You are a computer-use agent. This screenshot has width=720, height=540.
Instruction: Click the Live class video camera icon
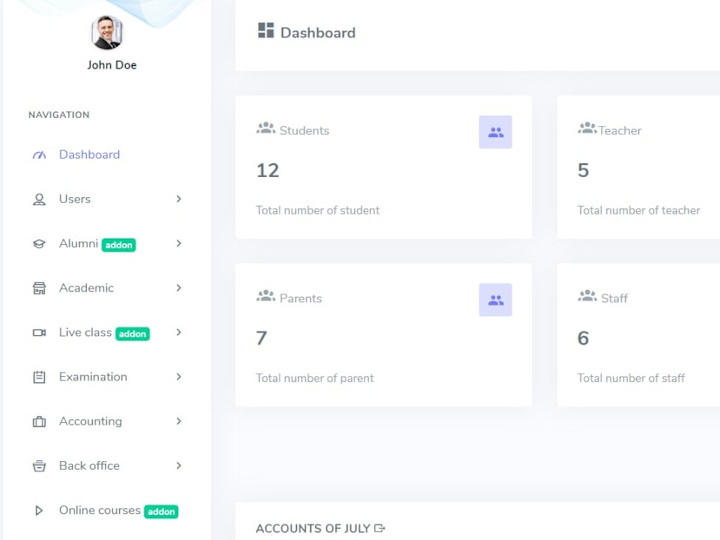(x=39, y=332)
